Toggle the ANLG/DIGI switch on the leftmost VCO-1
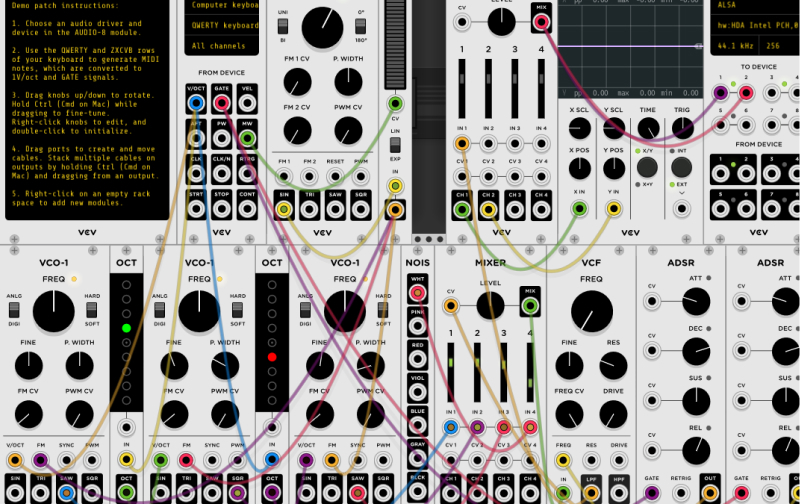800x504 pixels. pos(14,310)
